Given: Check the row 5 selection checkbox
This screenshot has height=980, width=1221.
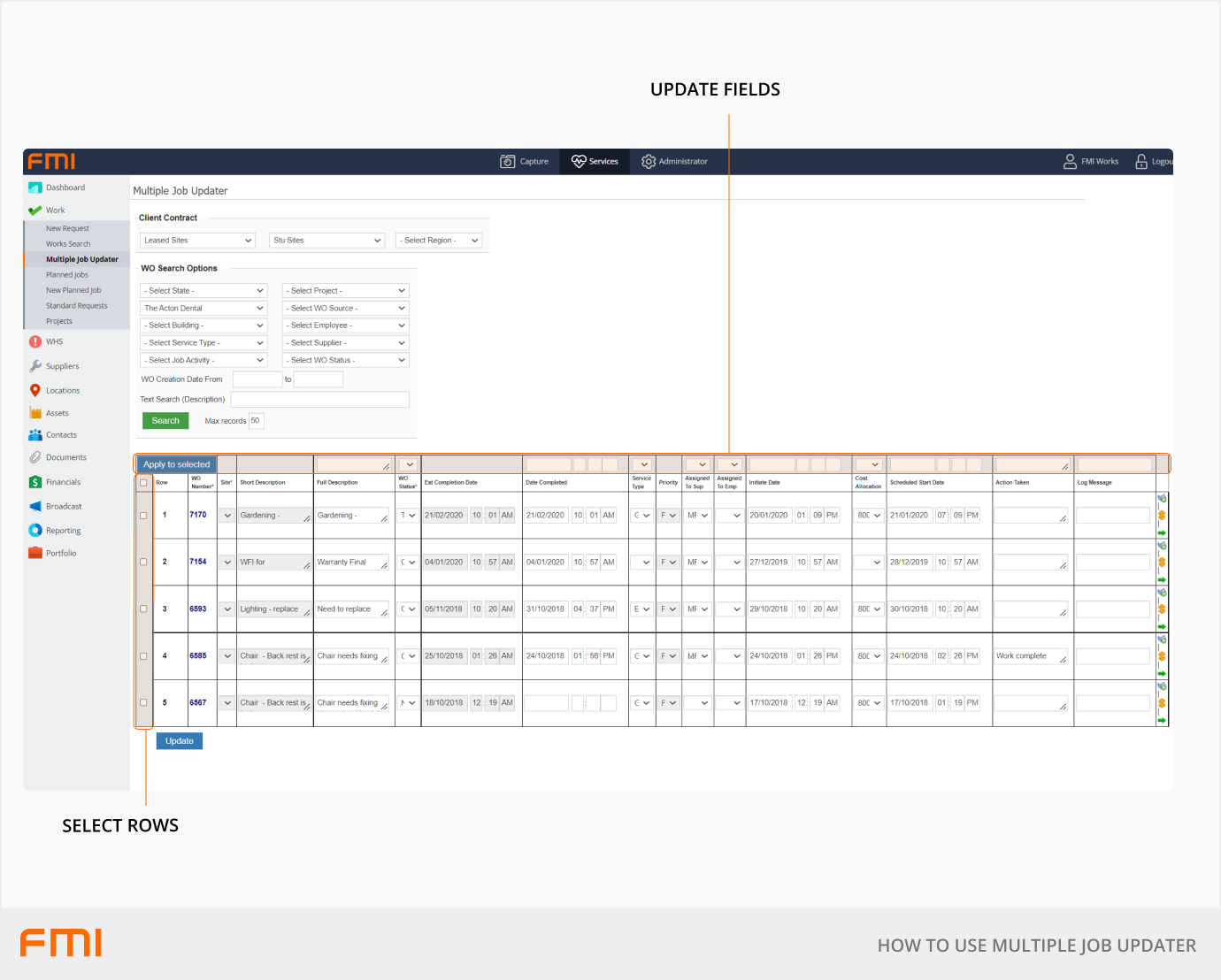Looking at the screenshot, I should point(143,703).
